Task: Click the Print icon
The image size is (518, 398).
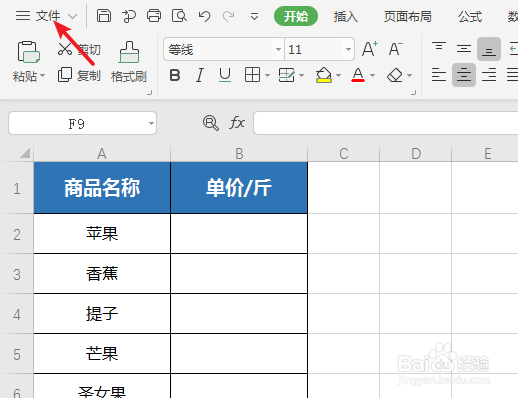Action: (x=154, y=16)
